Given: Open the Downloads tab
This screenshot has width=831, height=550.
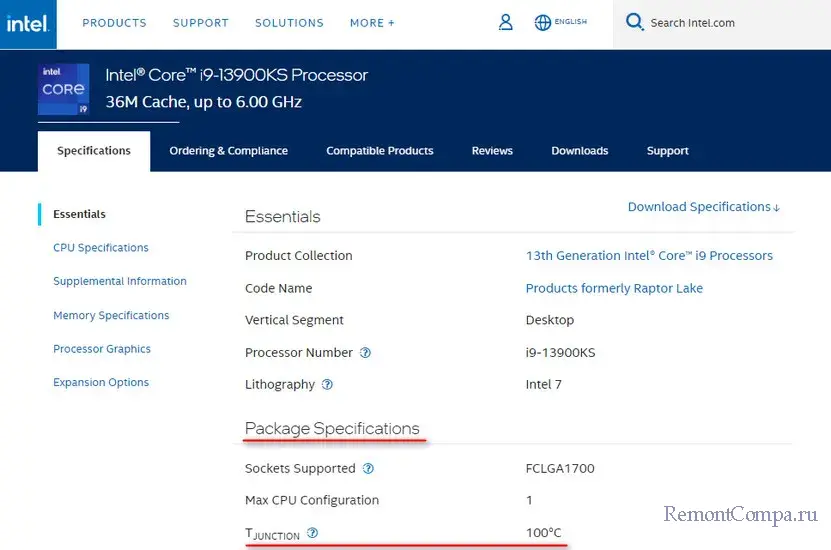Looking at the screenshot, I should click(x=579, y=151).
